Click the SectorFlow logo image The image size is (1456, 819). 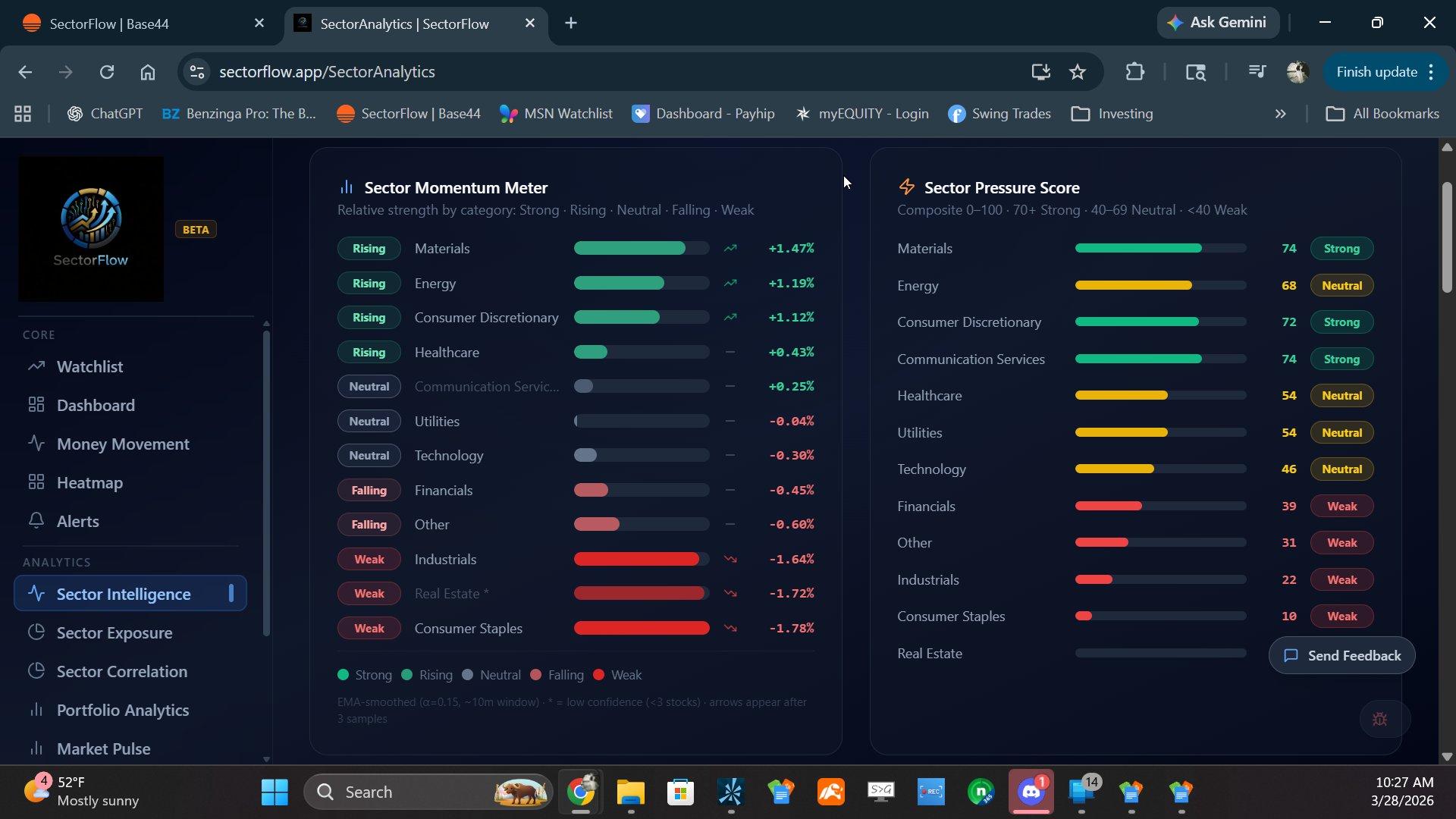91,228
